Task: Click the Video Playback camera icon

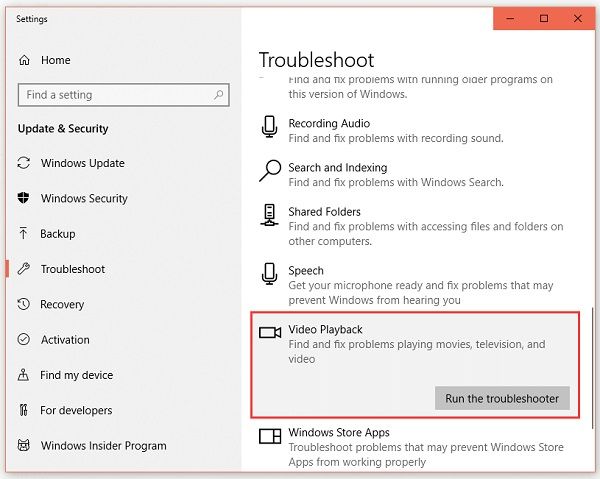Action: pyautogui.click(x=270, y=332)
